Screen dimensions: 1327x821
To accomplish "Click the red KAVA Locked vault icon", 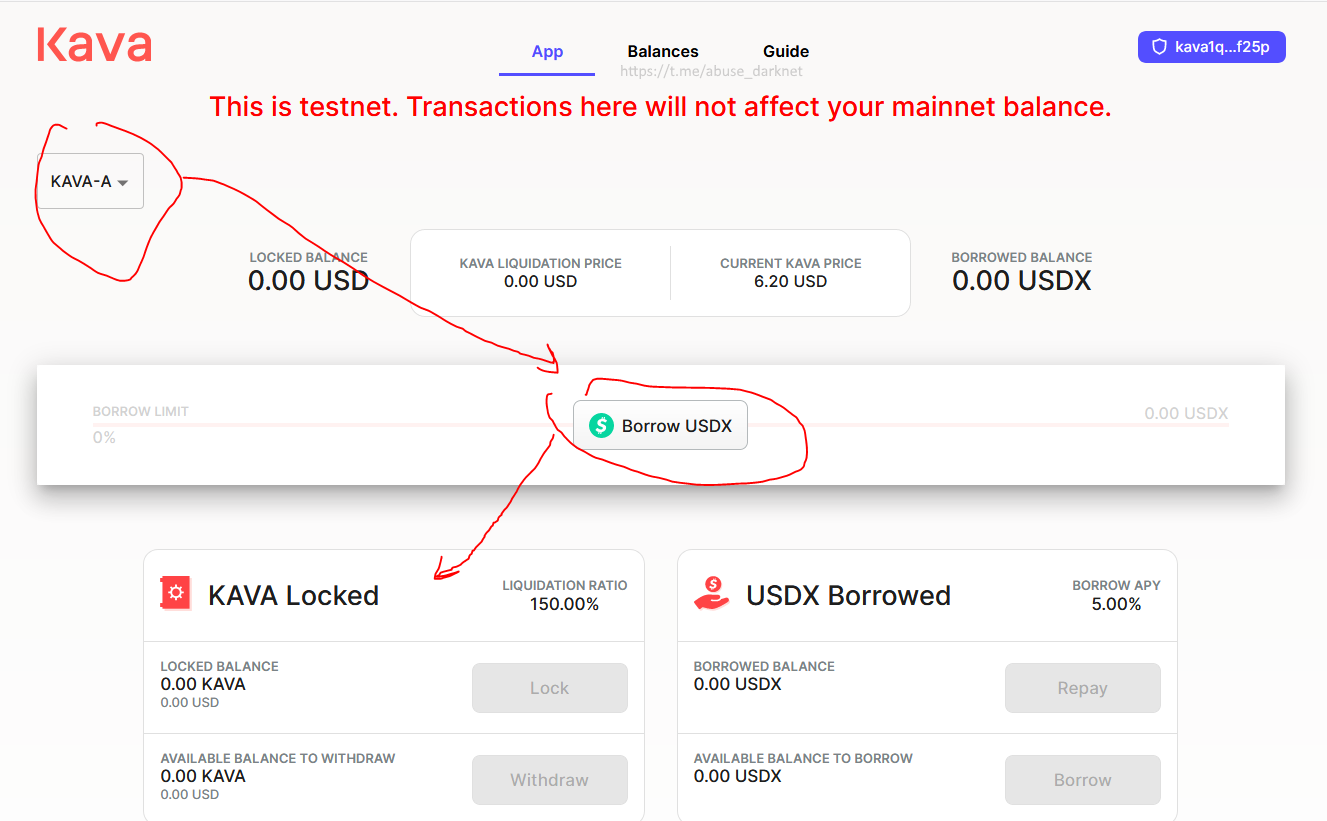I will (176, 593).
